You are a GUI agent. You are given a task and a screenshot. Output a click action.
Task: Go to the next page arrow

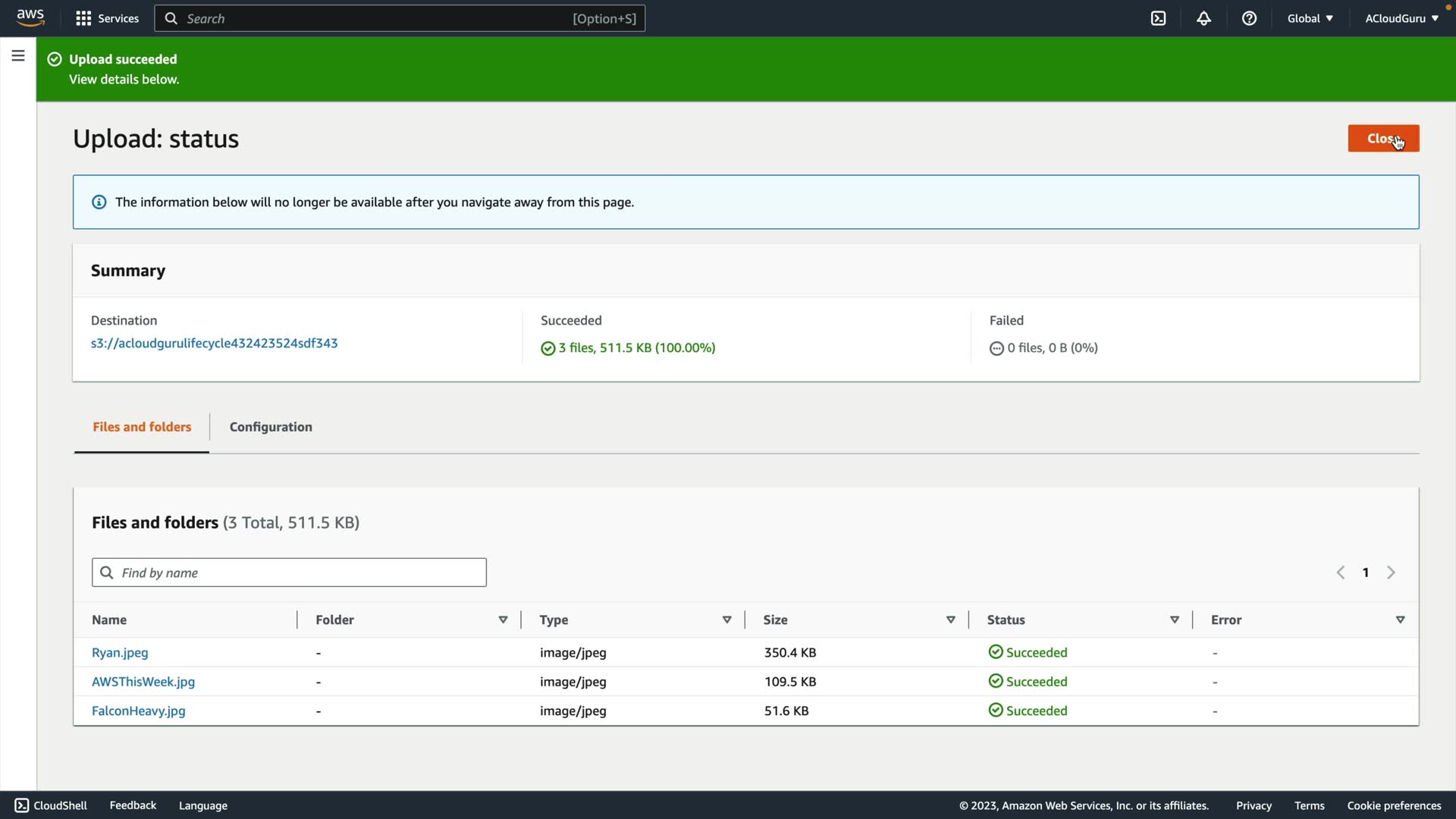1391,573
